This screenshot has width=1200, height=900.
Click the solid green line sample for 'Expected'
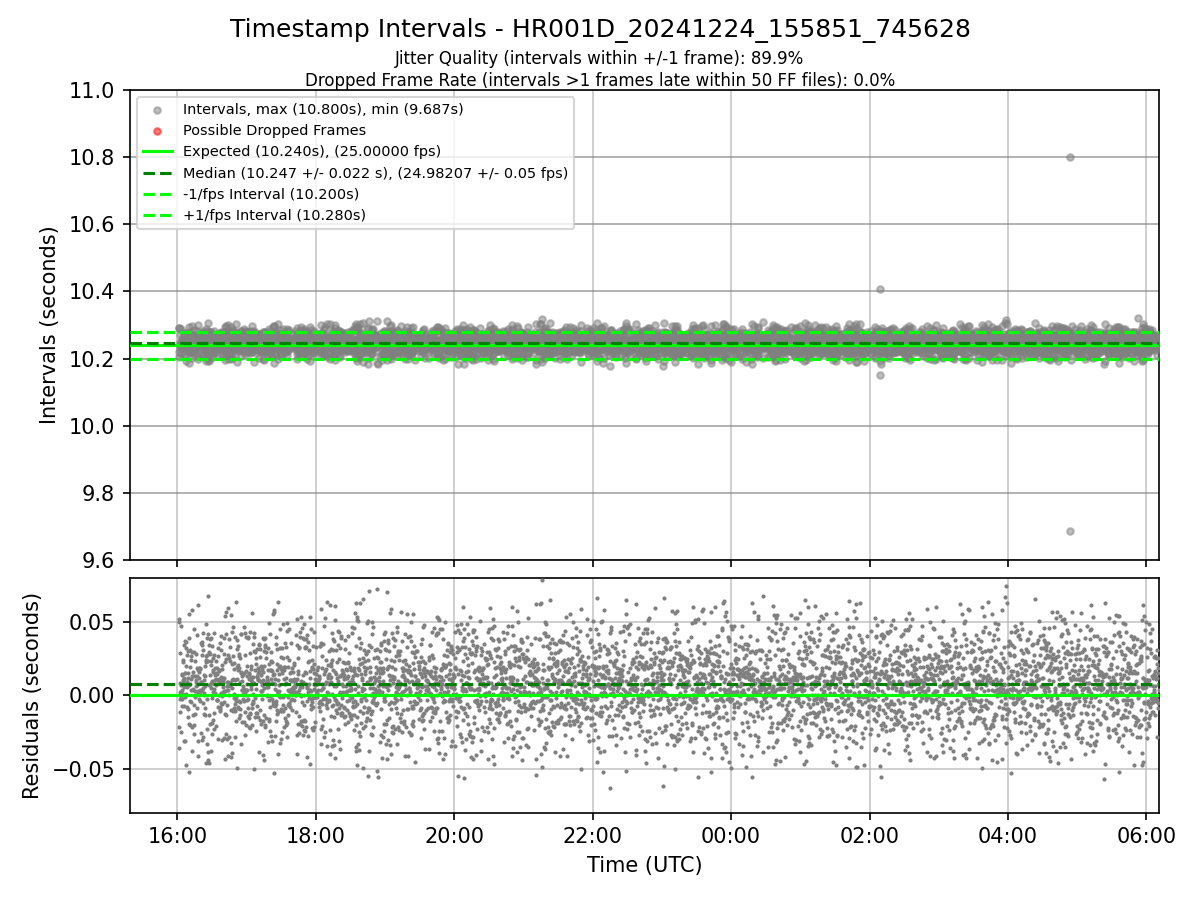click(157, 151)
